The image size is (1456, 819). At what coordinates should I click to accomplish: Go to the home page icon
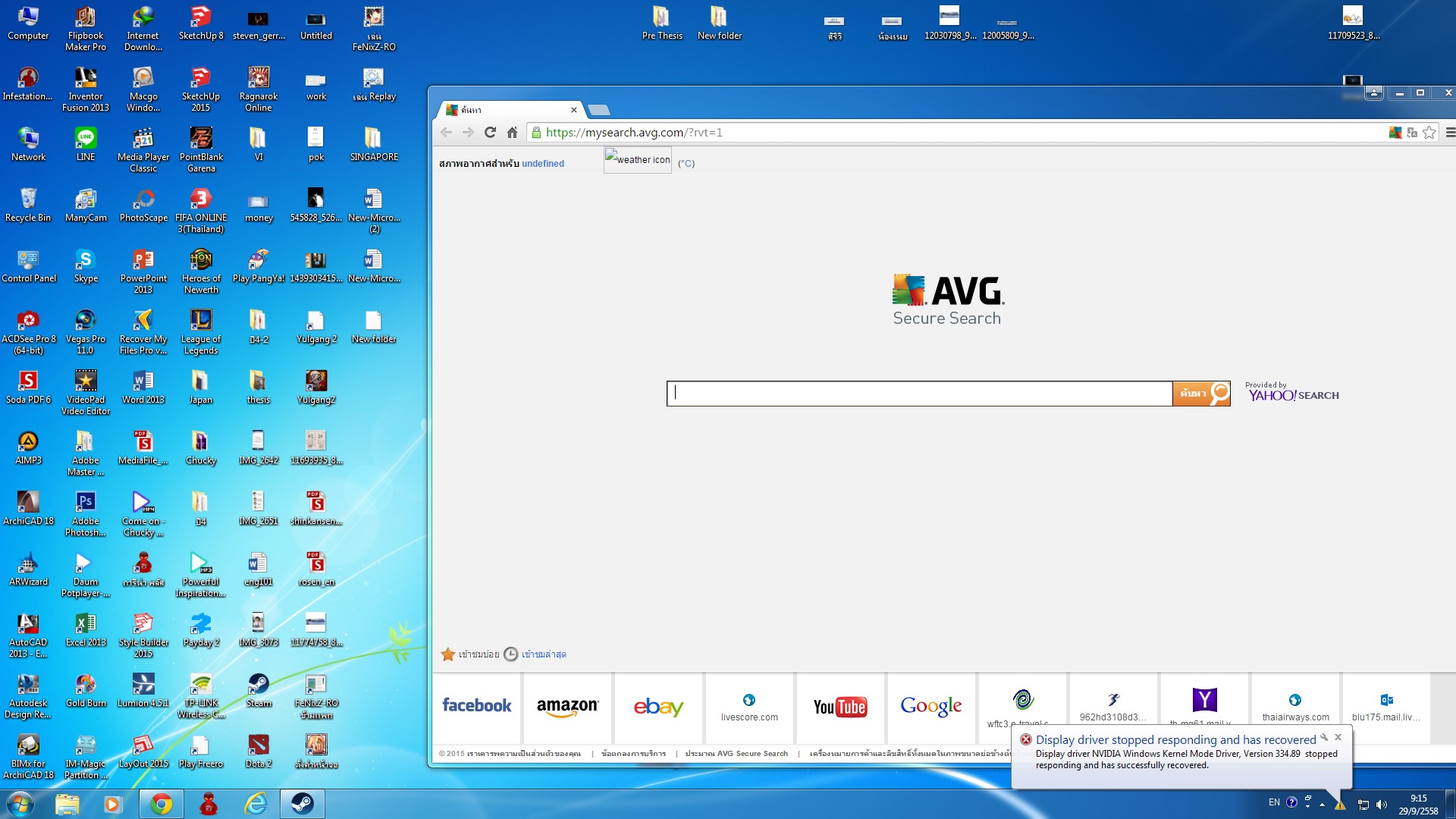point(512,133)
